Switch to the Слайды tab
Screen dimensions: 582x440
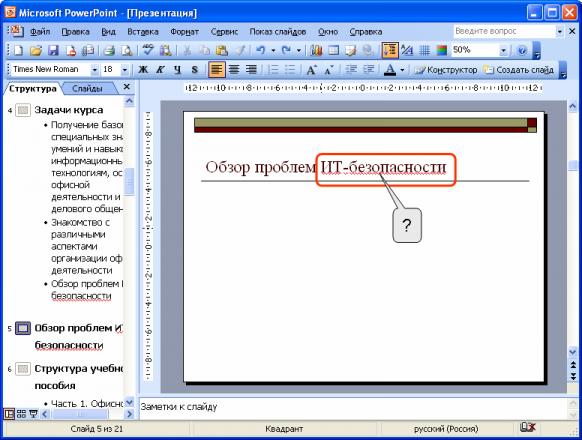[87, 89]
